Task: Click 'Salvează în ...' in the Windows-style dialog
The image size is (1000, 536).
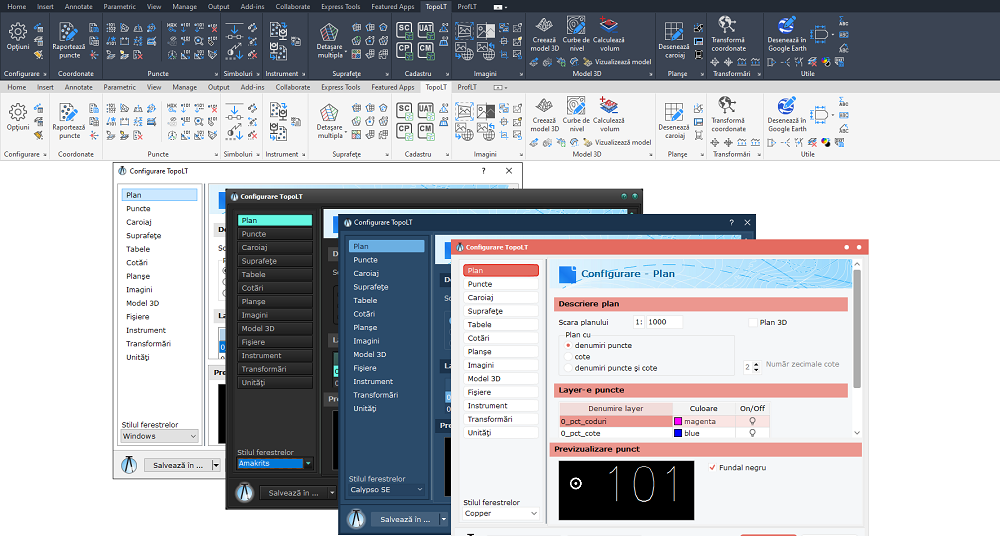Action: click(x=178, y=465)
